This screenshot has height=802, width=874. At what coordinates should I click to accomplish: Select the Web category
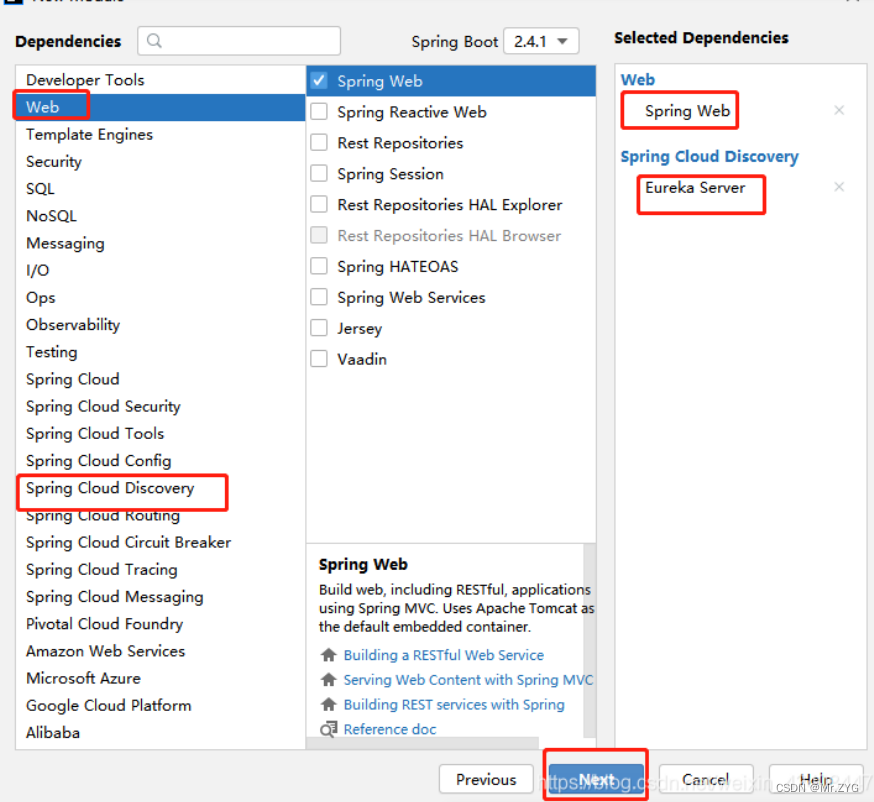click(x=161, y=107)
